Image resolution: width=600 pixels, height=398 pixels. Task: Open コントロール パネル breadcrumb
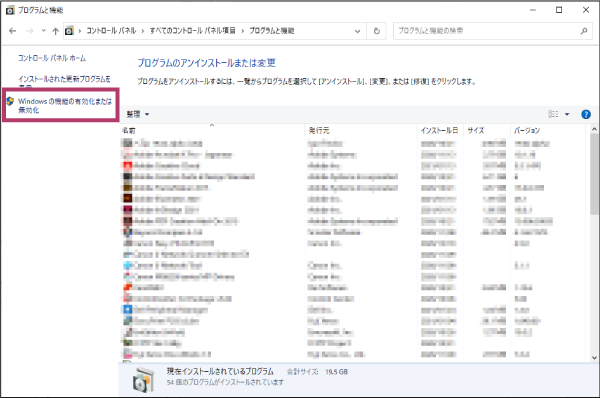(x=111, y=31)
